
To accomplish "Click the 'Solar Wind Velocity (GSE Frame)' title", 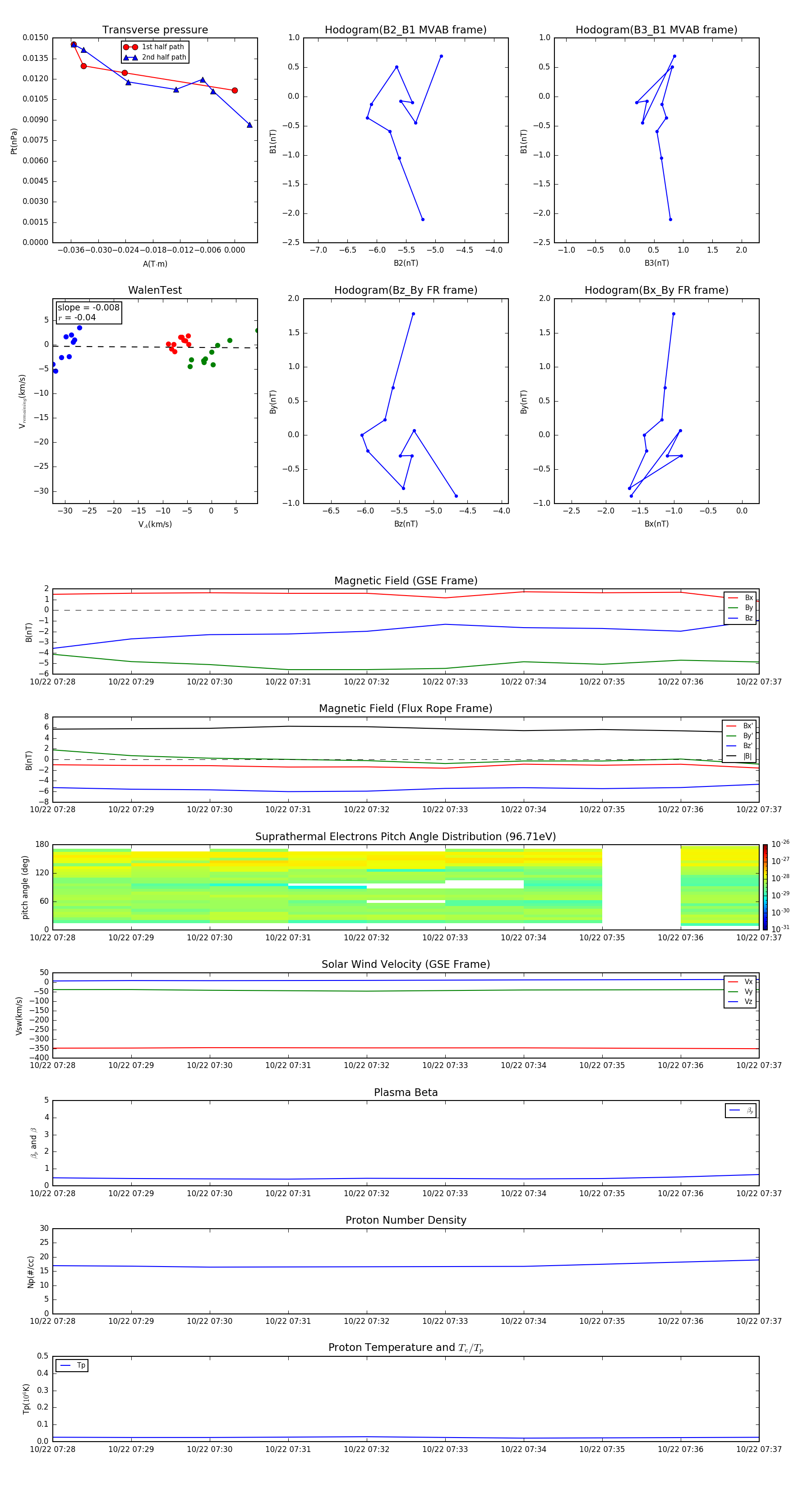I will [x=406, y=965].
